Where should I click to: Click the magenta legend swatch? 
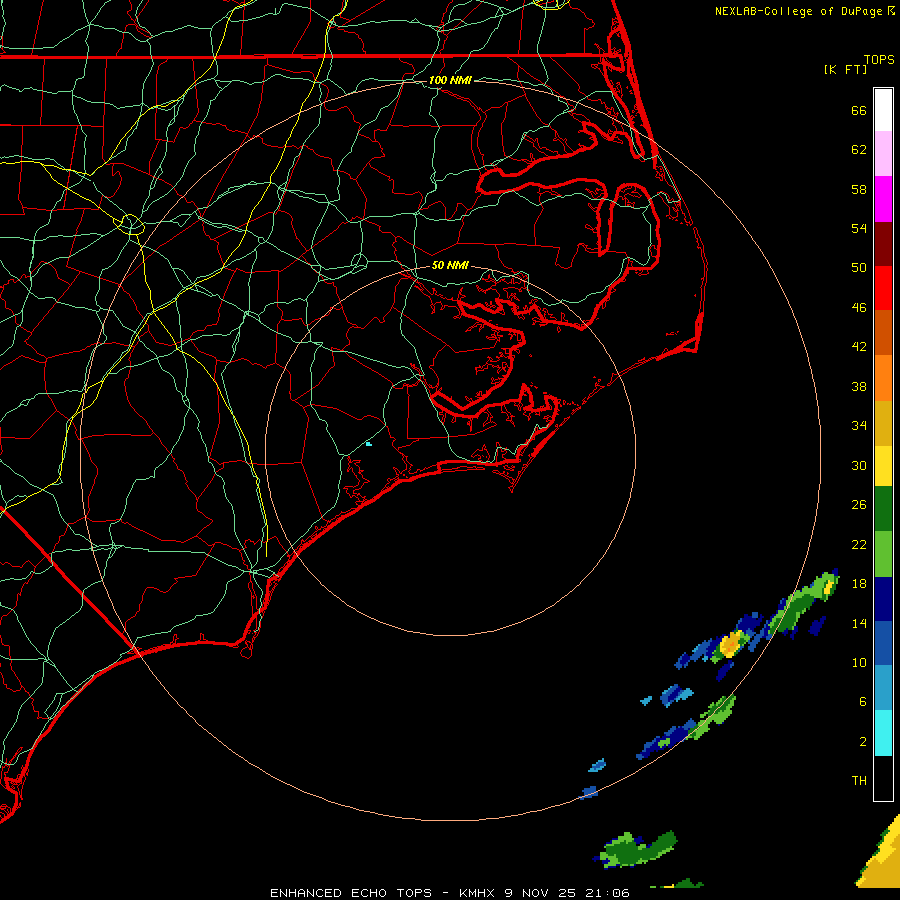tap(883, 199)
